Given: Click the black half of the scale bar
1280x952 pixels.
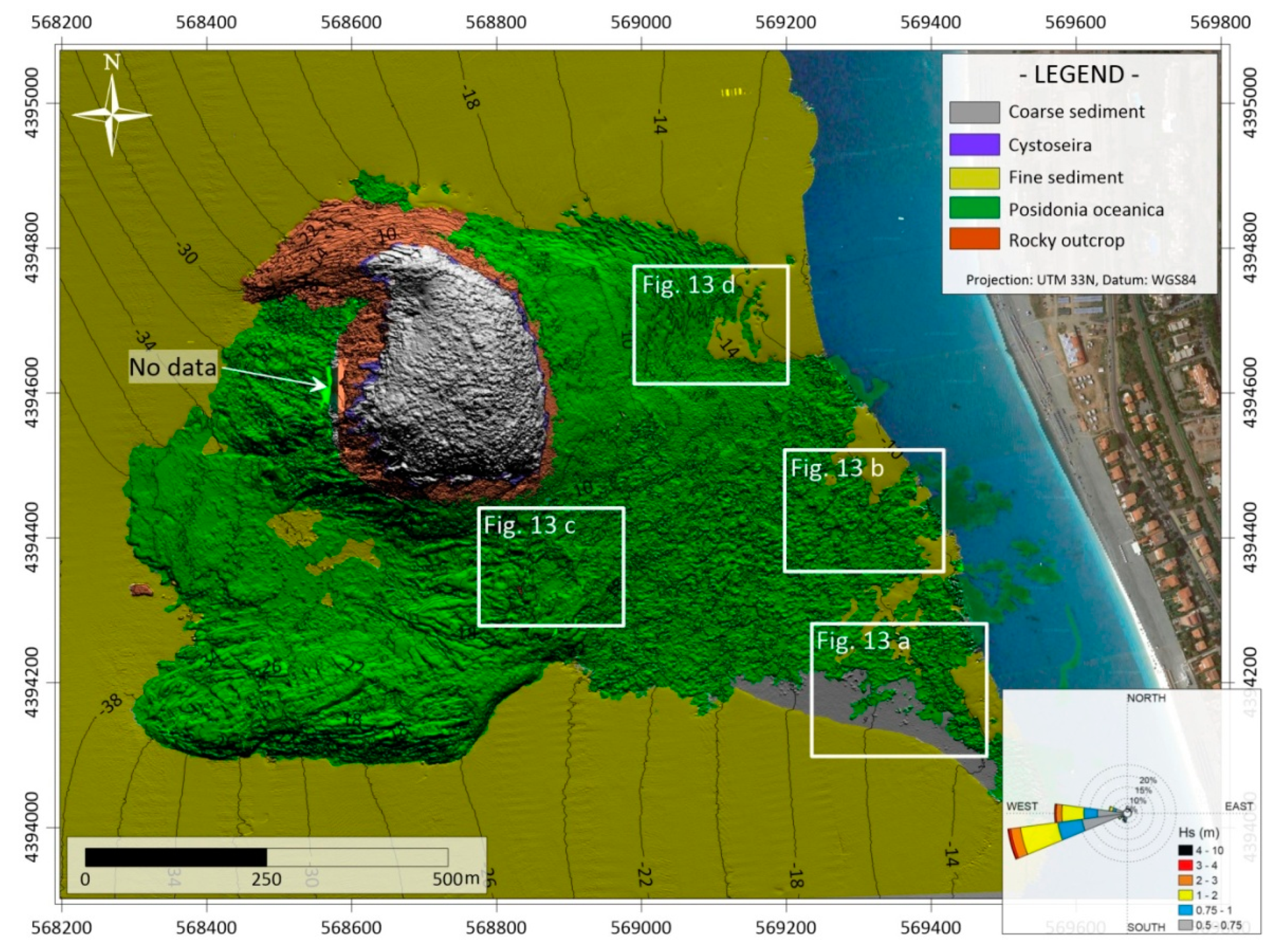Looking at the screenshot, I should [176, 857].
